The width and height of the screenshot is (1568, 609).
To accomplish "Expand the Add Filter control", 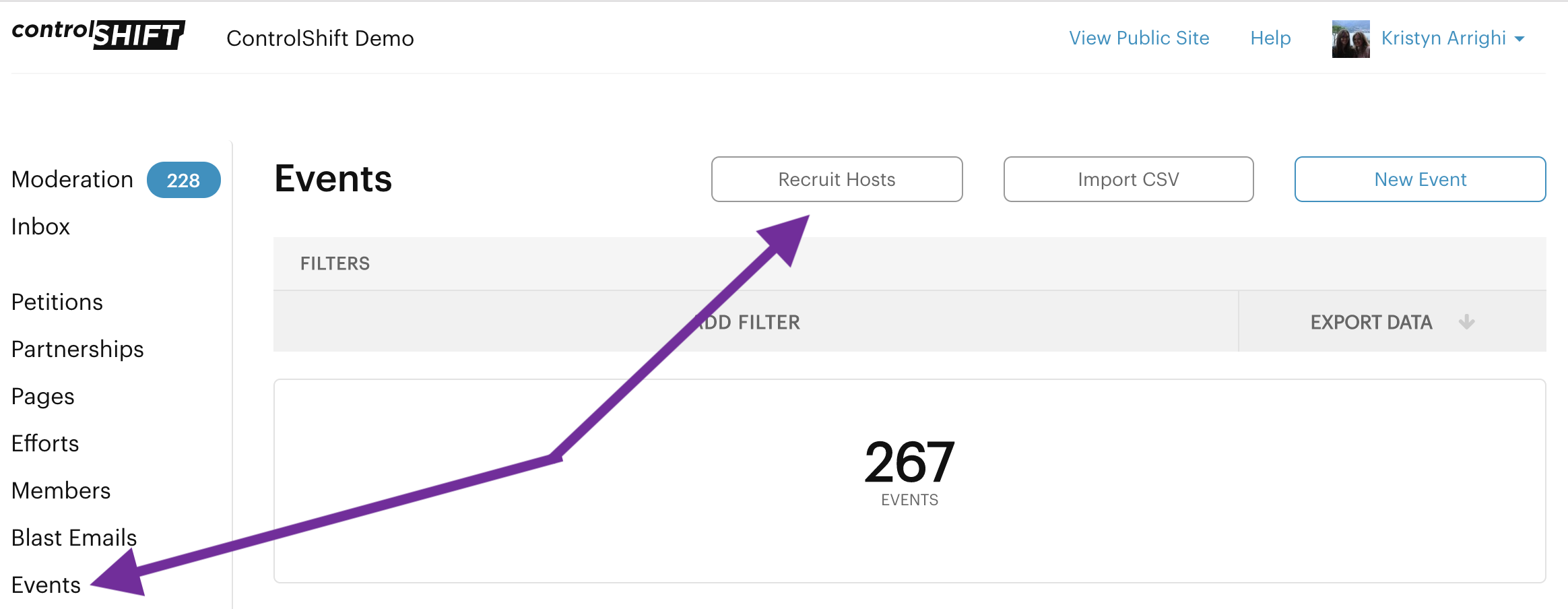I will coord(755,322).
